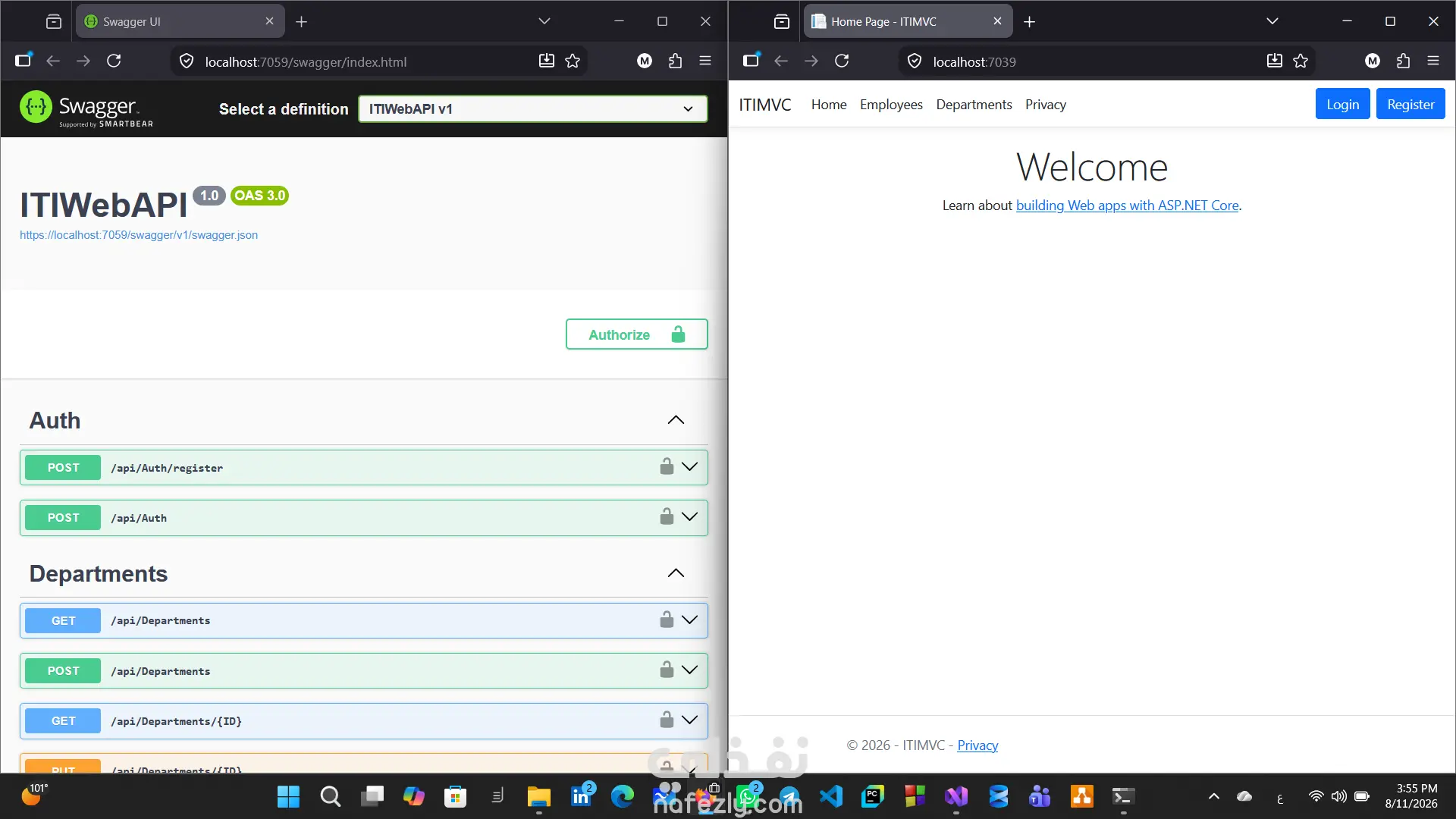Collapse the Departments section
This screenshot has height=819, width=1456.
coord(676,573)
